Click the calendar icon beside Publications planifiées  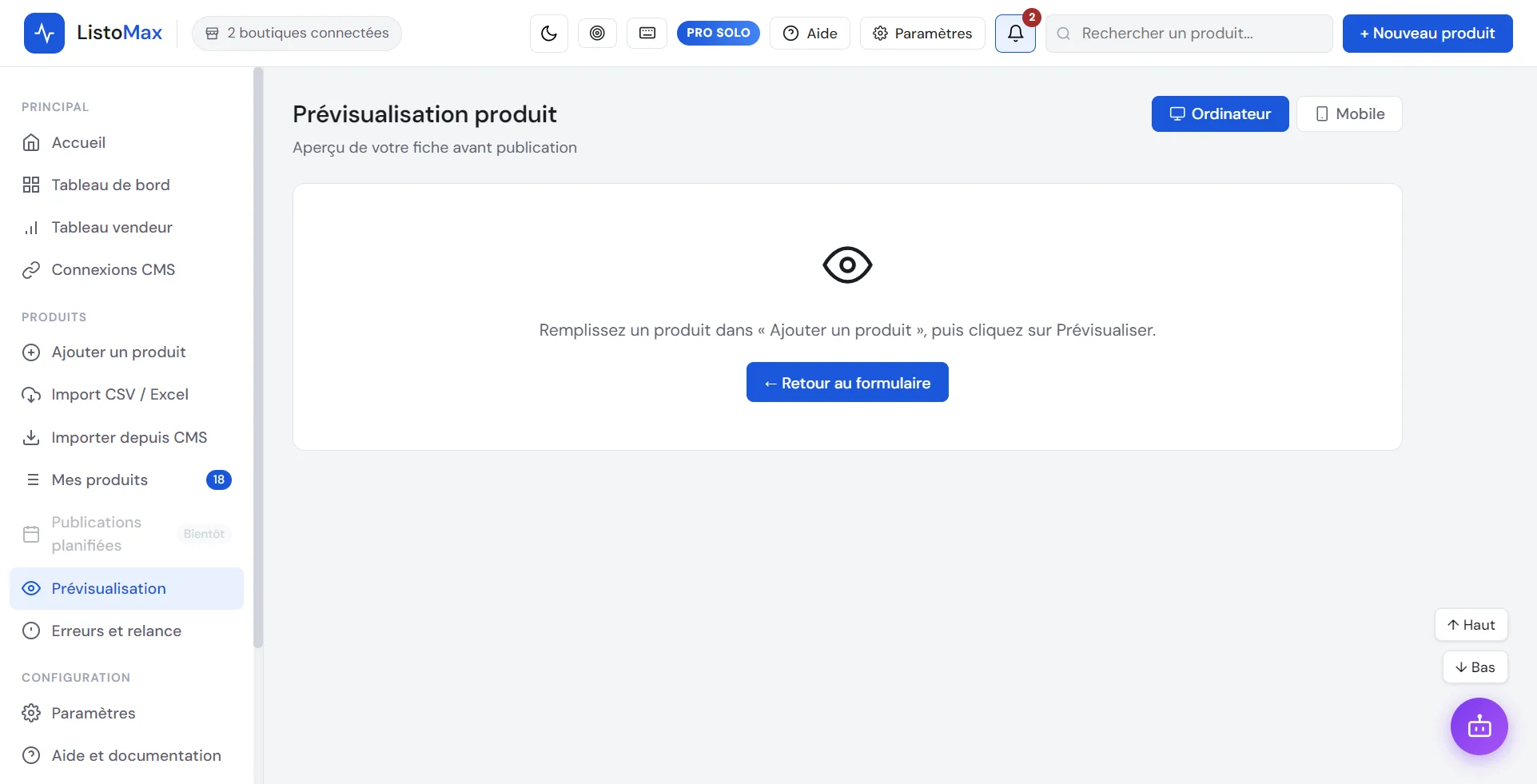tap(31, 534)
